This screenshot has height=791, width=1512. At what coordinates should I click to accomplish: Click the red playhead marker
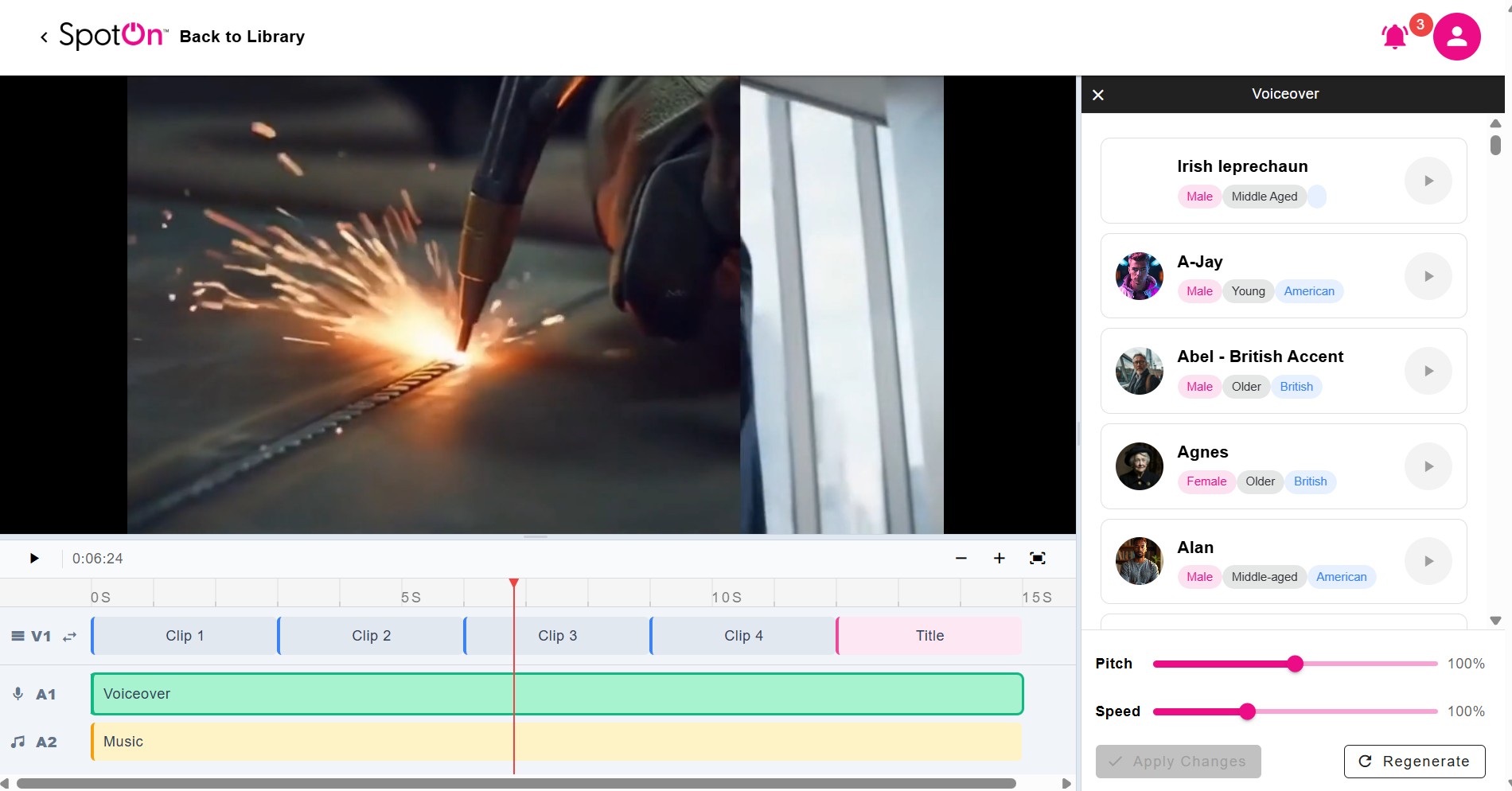514,584
